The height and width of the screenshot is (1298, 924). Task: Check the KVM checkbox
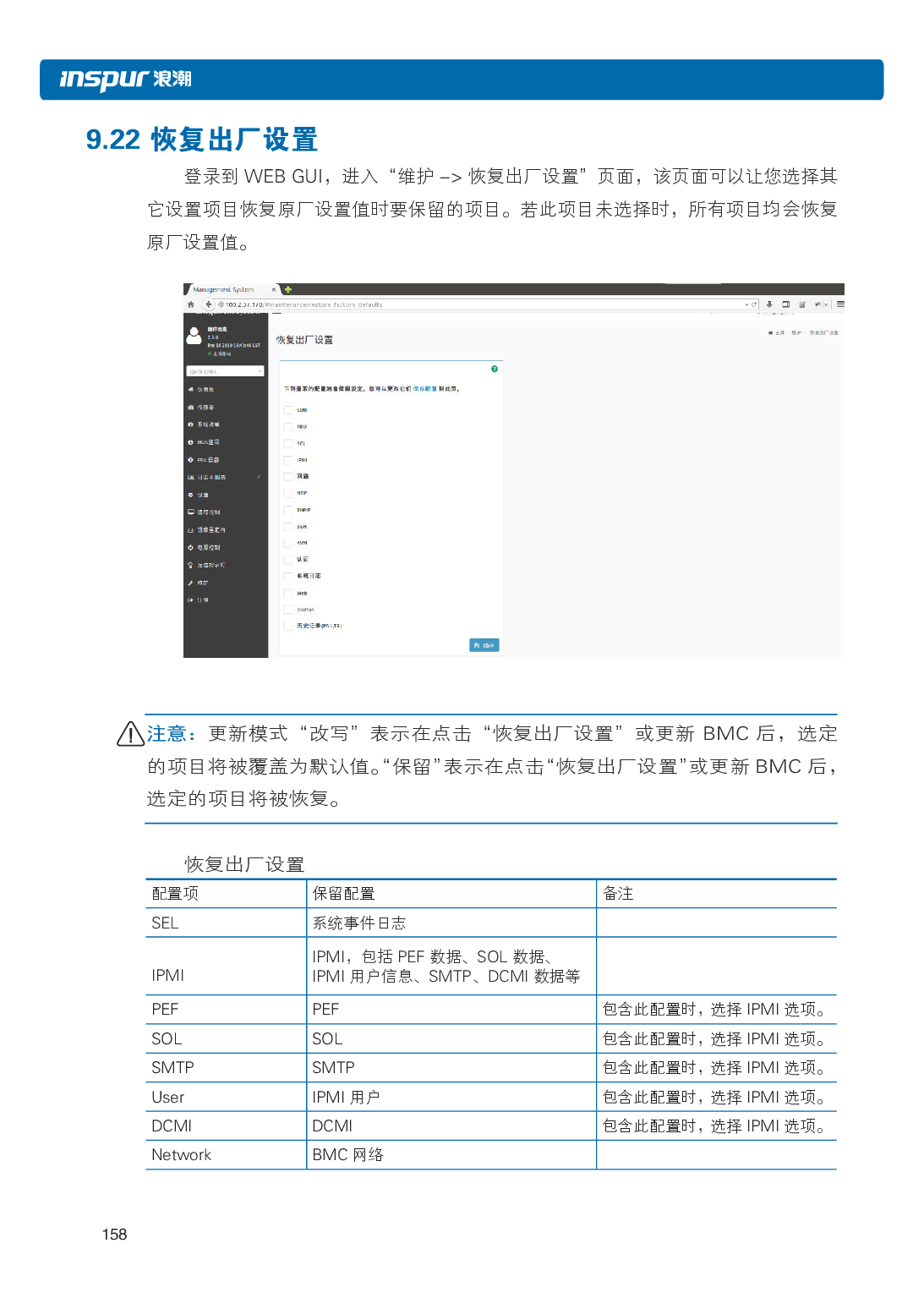coord(288,543)
